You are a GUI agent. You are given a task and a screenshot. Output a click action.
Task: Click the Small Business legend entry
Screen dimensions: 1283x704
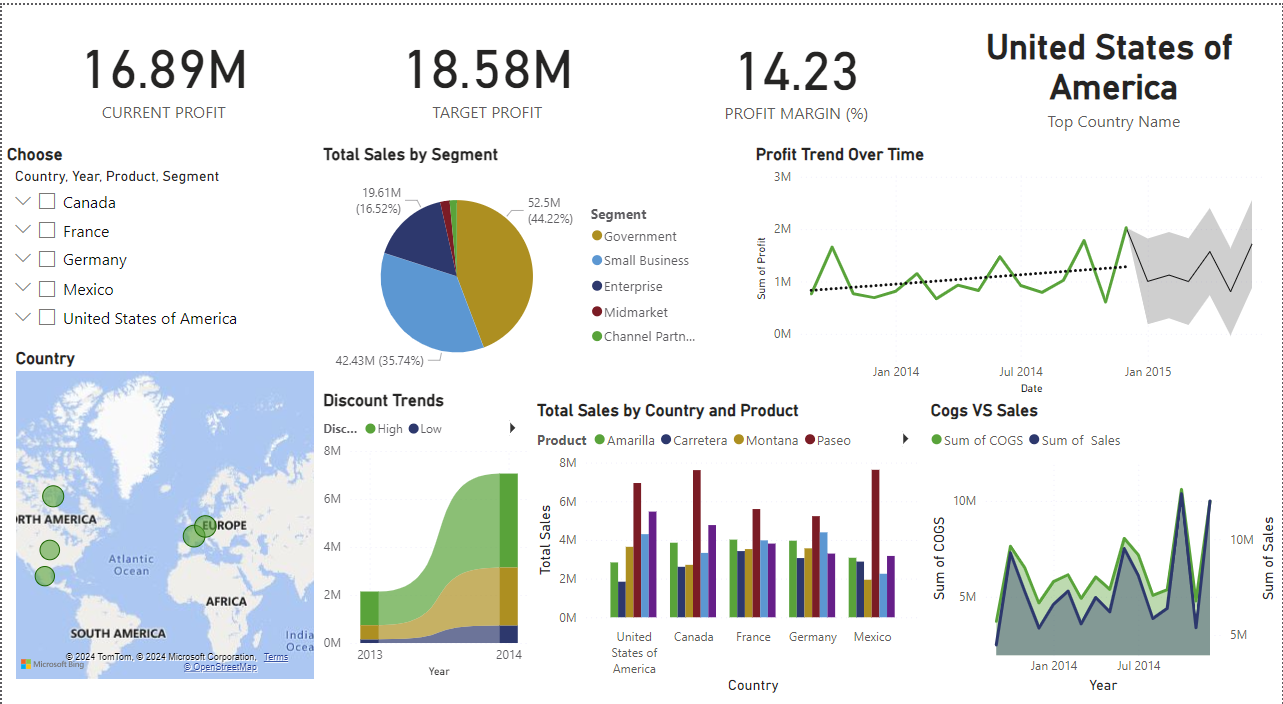click(648, 260)
